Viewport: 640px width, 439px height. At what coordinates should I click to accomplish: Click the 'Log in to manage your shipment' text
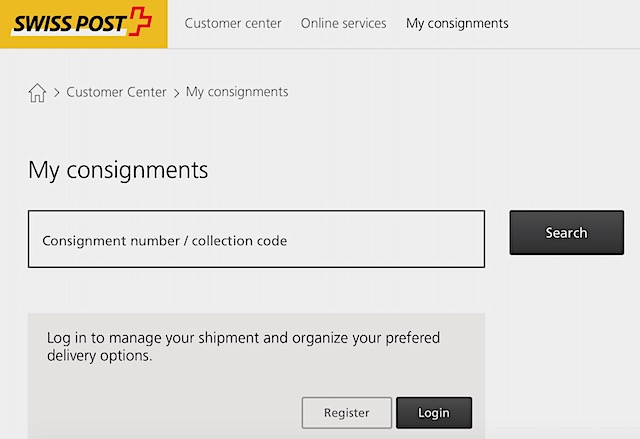(243, 346)
